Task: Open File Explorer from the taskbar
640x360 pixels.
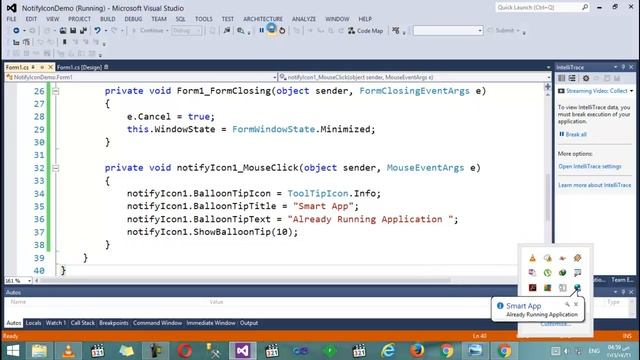Action: 39,351
